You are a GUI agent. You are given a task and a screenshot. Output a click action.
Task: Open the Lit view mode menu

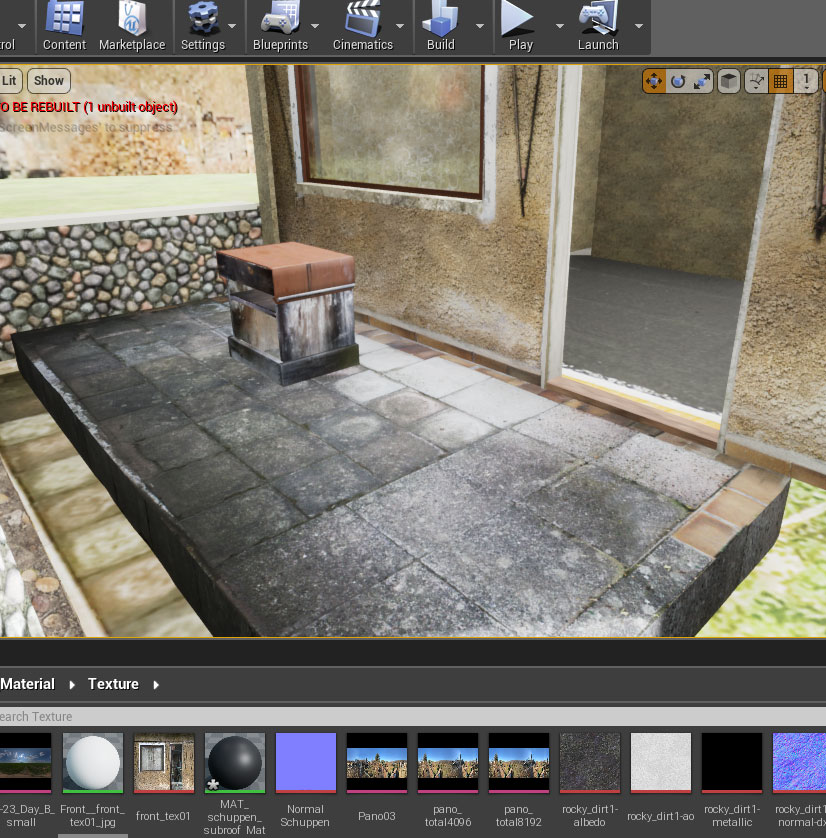coord(10,81)
